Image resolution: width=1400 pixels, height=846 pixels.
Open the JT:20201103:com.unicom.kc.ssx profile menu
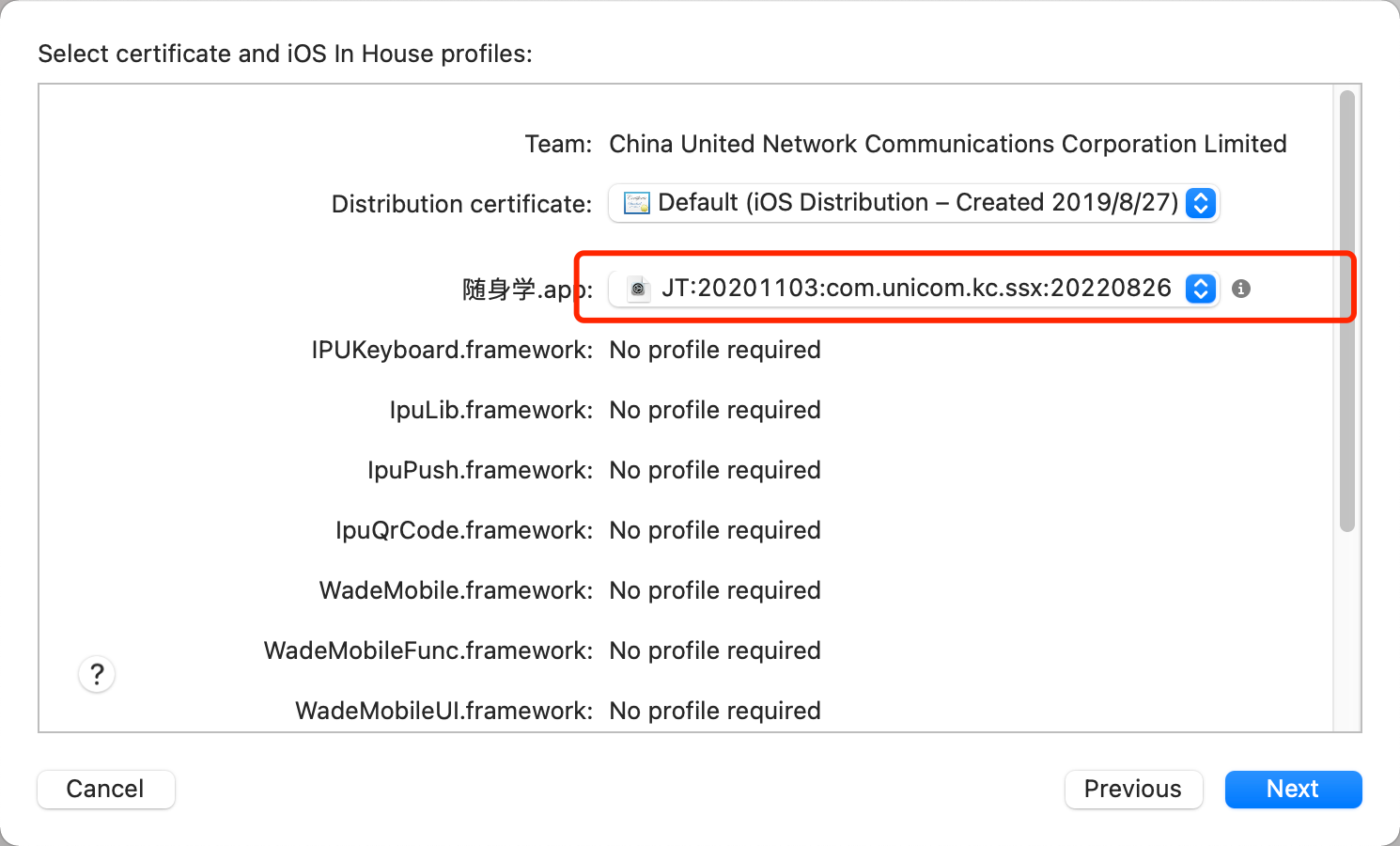(x=913, y=289)
